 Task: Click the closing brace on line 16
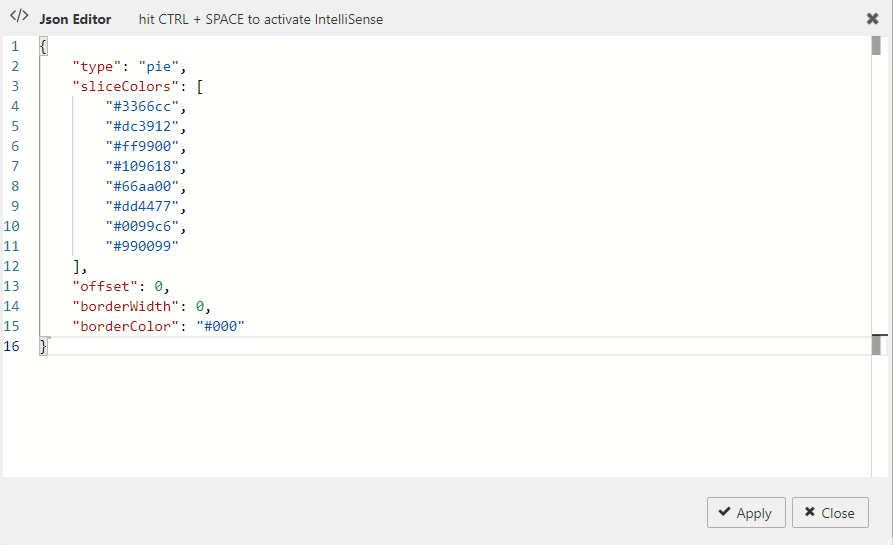tap(43, 346)
